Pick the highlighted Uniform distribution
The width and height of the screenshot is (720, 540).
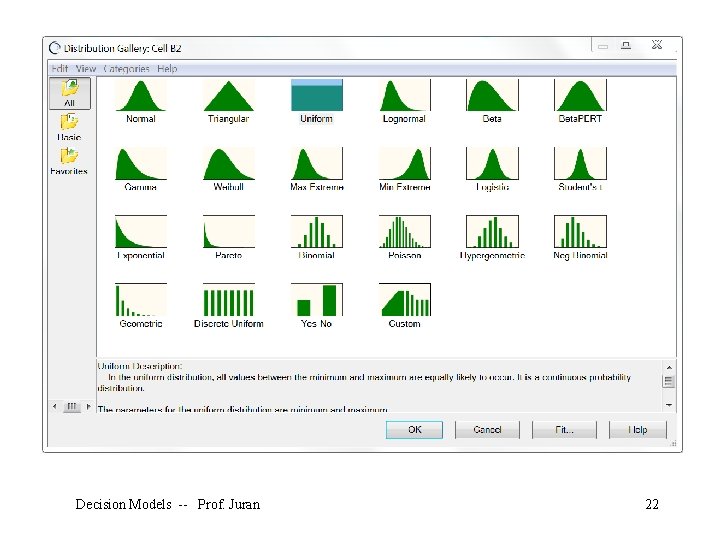coord(317,95)
